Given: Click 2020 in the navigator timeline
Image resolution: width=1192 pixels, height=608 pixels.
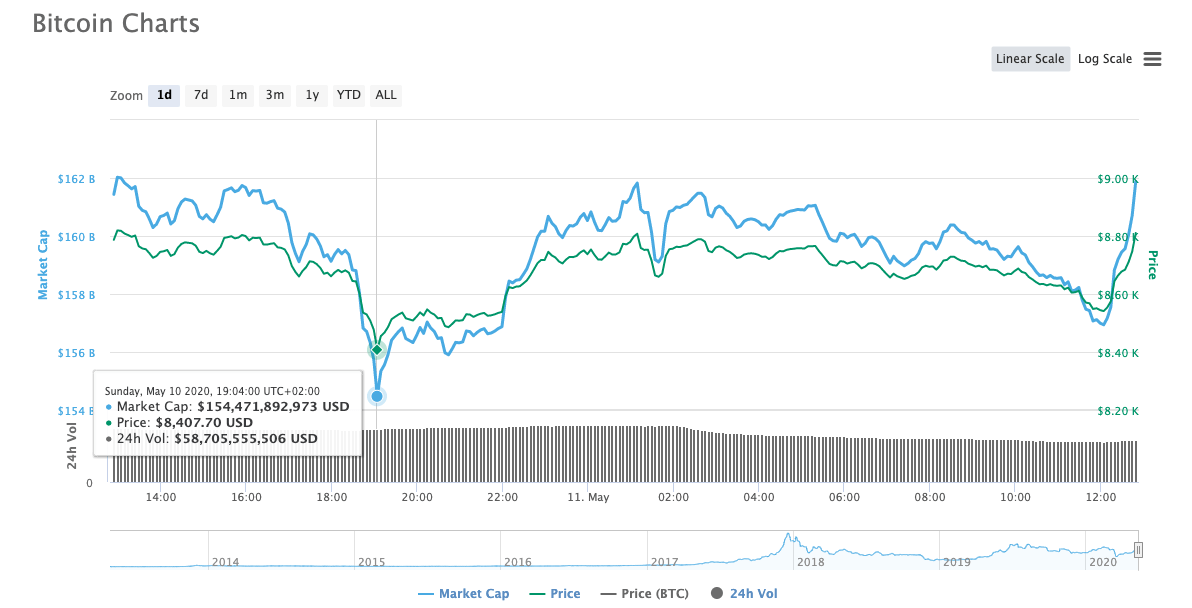Looking at the screenshot, I should click(x=1103, y=562).
